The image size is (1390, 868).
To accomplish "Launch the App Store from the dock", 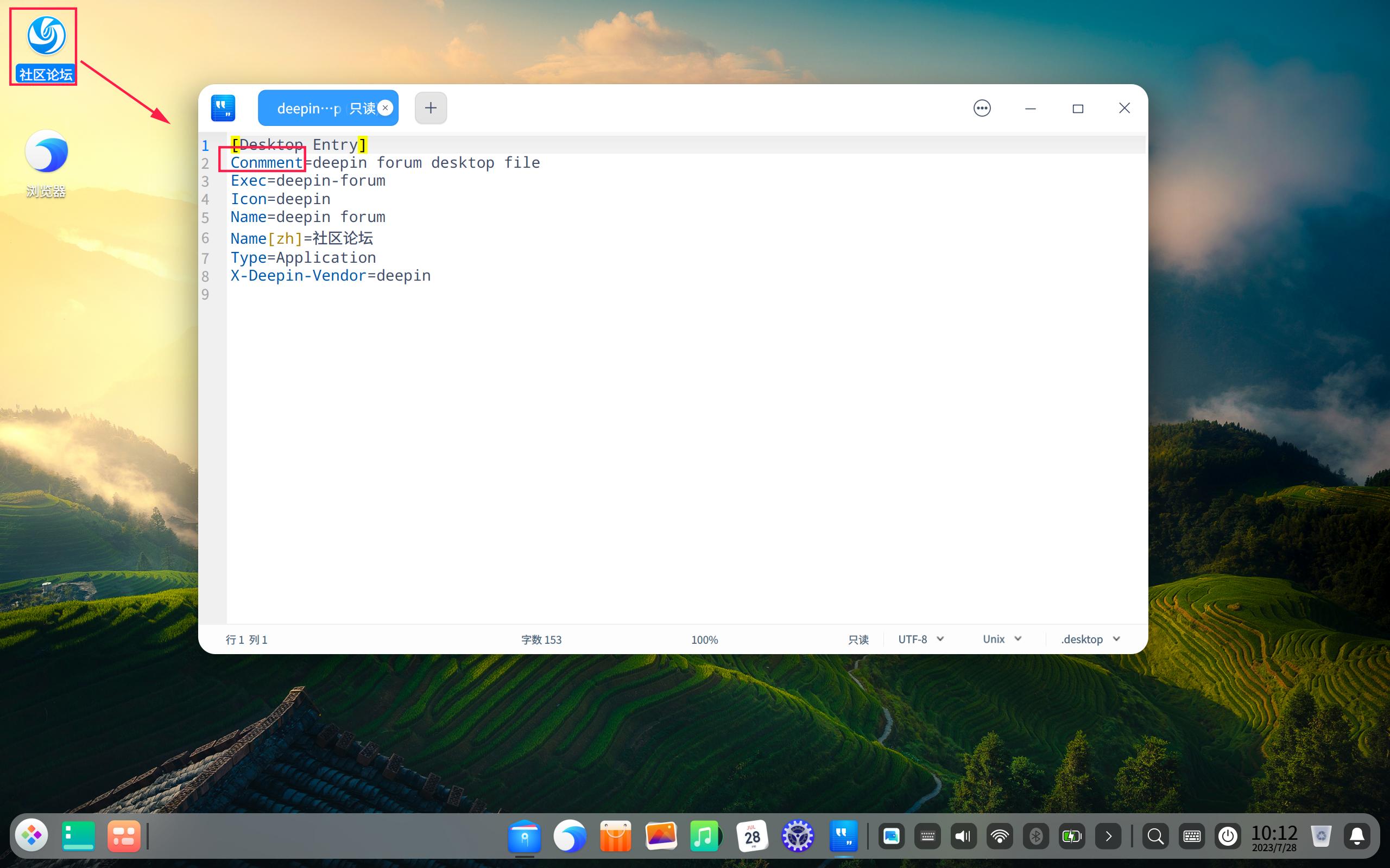I will pyautogui.click(x=615, y=836).
